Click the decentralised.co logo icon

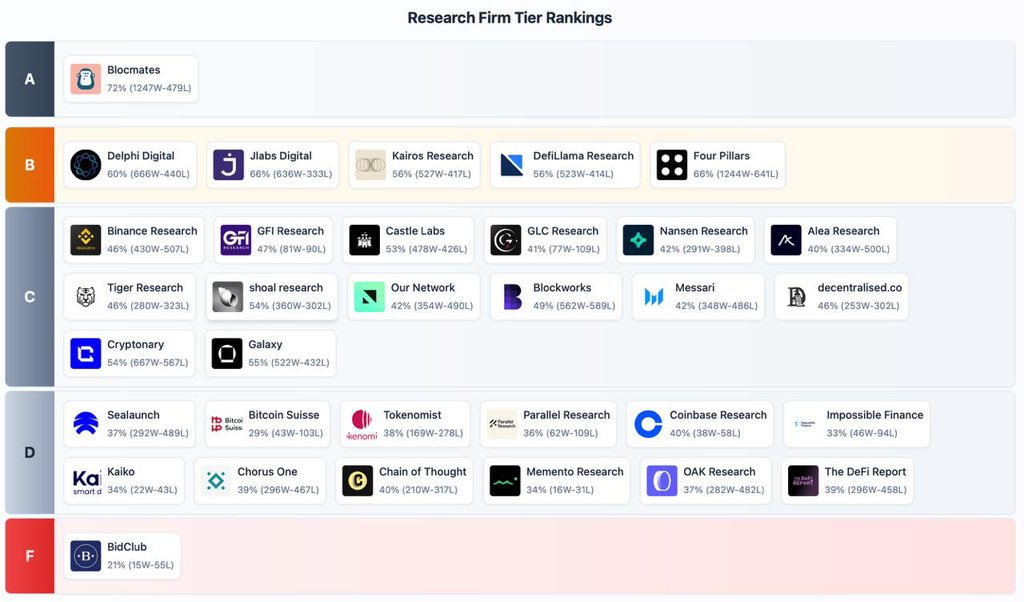[797, 297]
